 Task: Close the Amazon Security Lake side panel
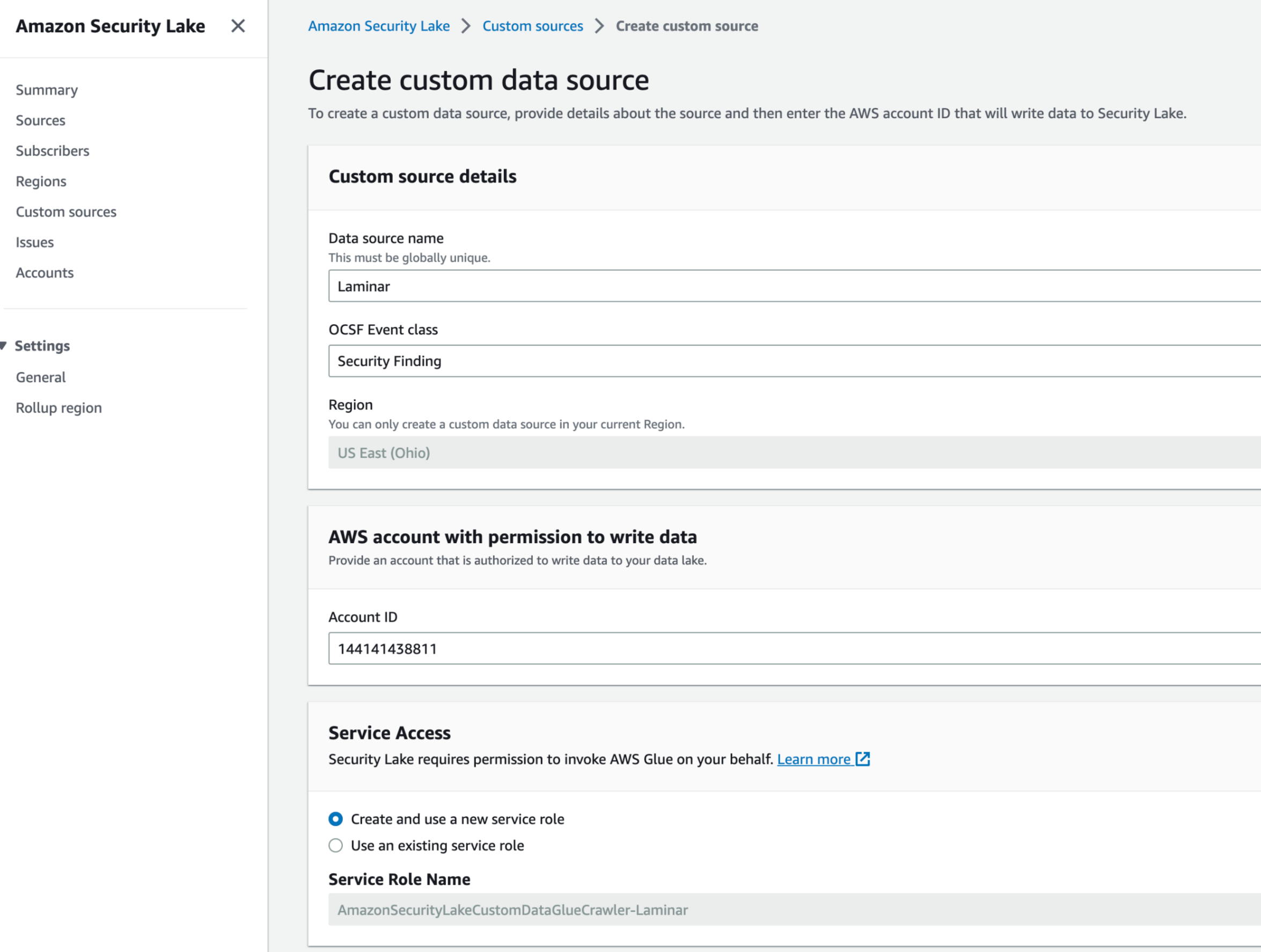coord(238,26)
